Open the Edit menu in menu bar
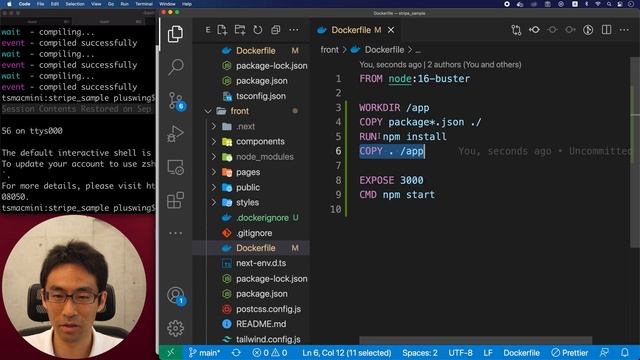Image resolution: width=640 pixels, height=360 pixels. (55, 4)
